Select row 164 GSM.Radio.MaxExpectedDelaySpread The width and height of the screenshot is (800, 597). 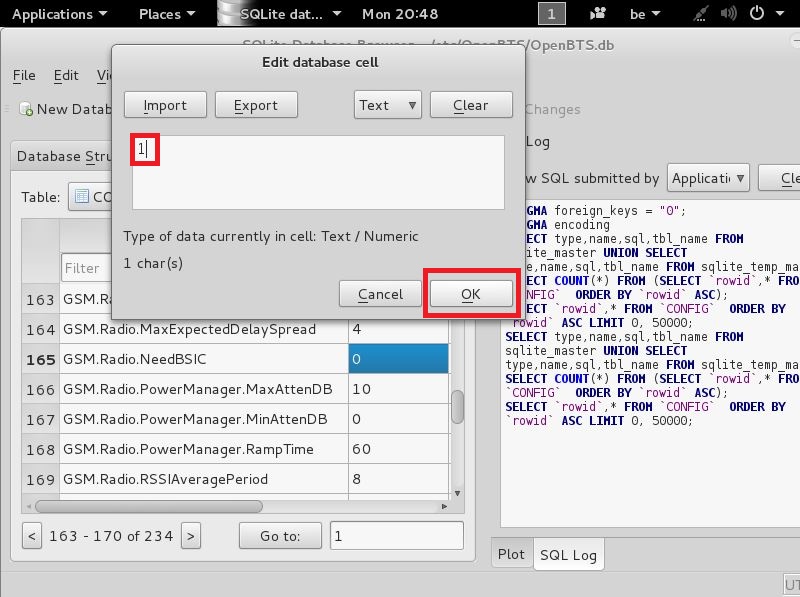204,330
